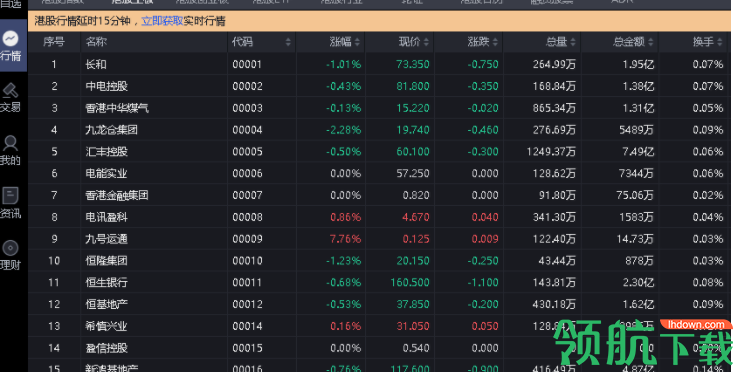This screenshot has width=733, height=372.
Task: Click the 73.350 price value
Action: coord(413,64)
